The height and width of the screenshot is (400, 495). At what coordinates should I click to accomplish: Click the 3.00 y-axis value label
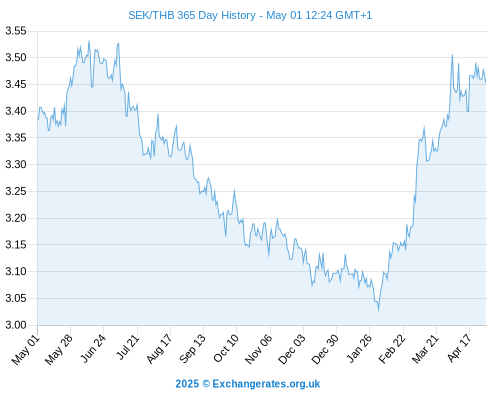point(16,325)
